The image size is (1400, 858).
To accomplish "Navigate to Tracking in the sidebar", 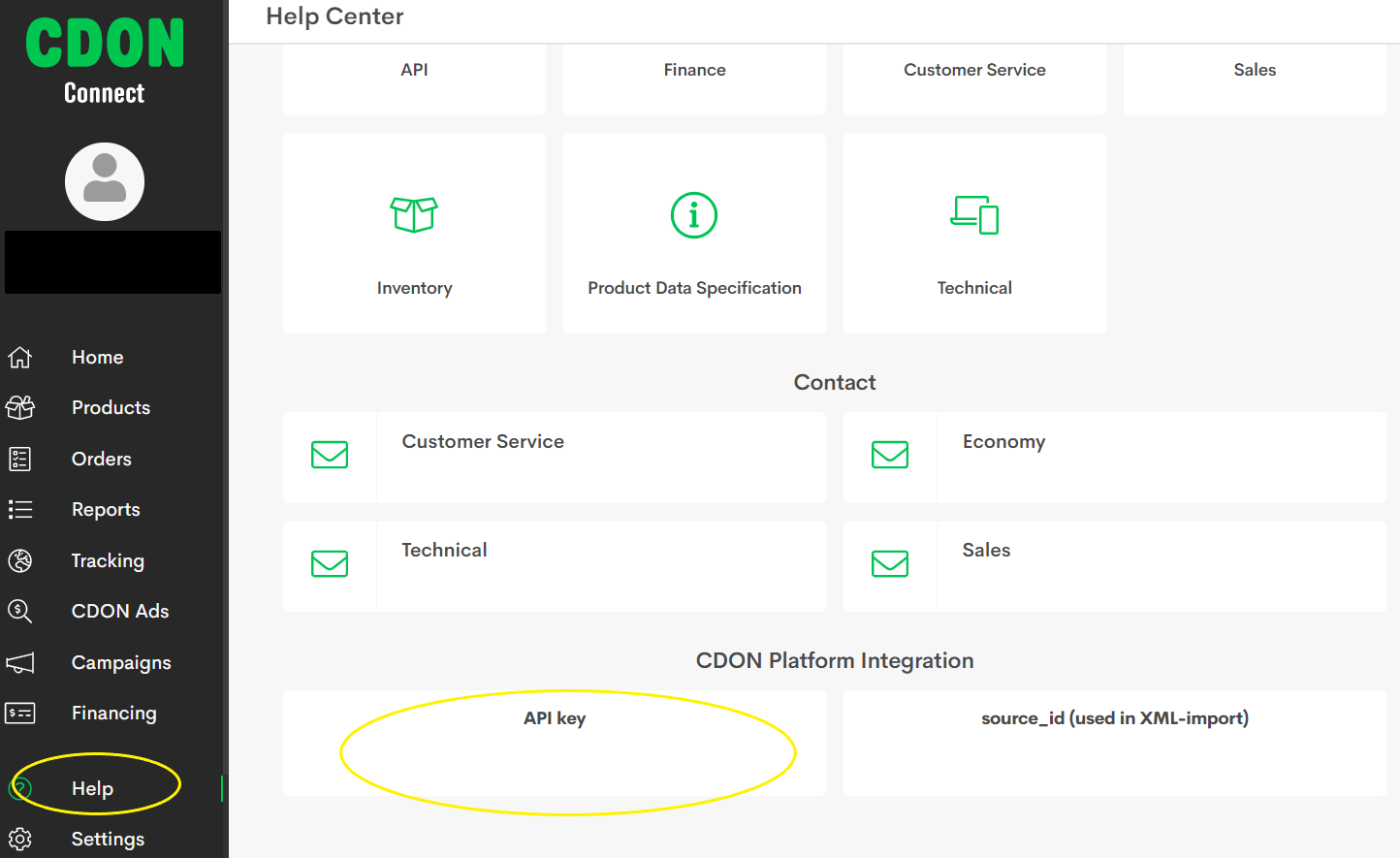I will 108,561.
